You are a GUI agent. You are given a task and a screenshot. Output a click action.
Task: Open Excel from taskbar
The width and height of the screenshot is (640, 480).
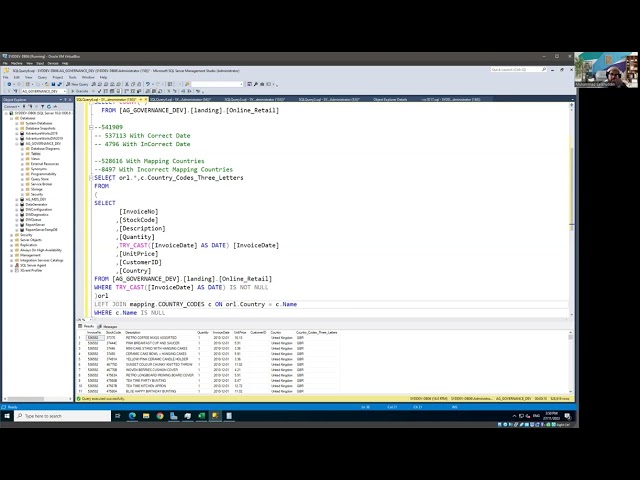click(201, 416)
